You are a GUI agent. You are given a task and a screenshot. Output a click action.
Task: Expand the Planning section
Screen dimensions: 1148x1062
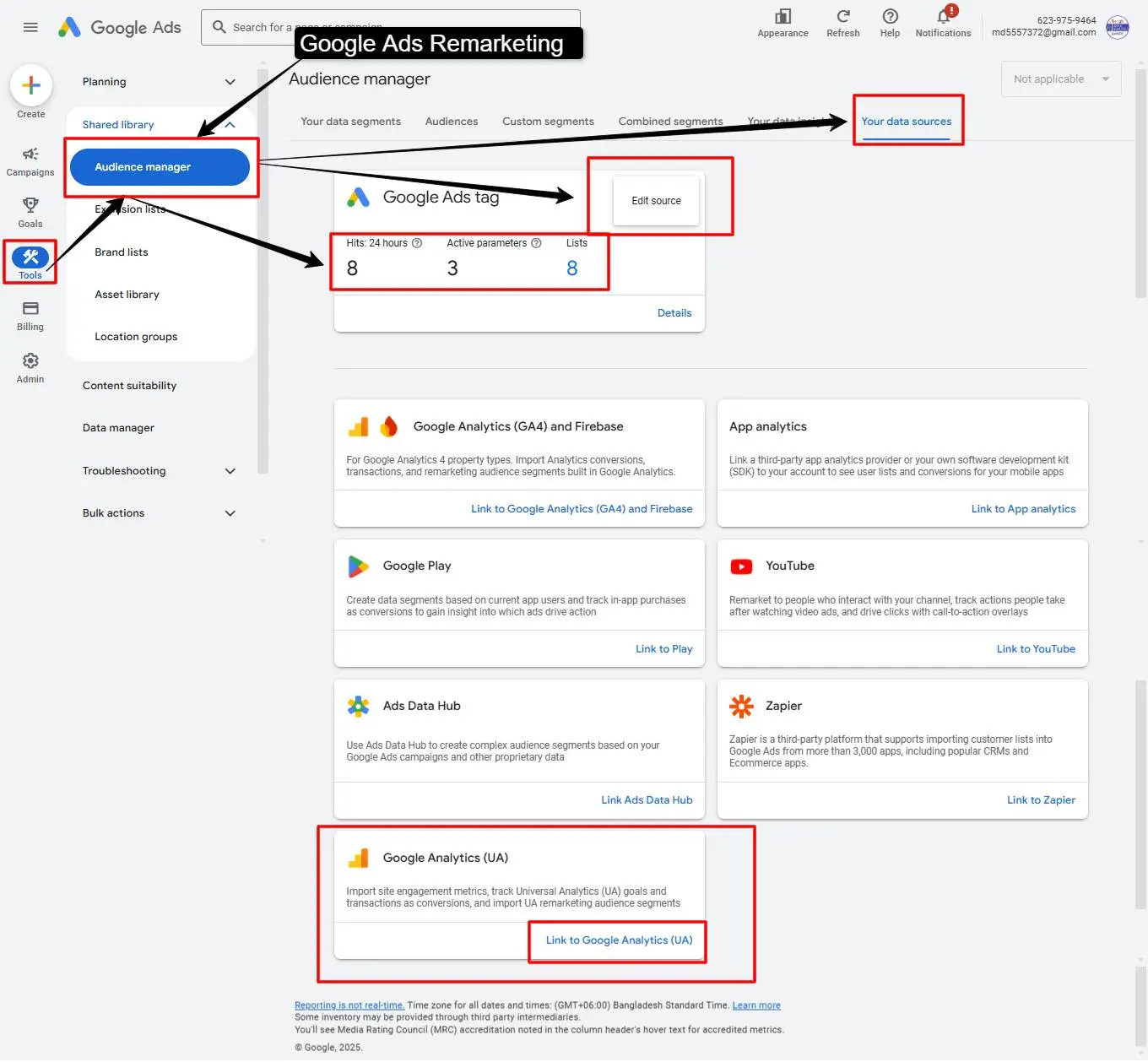[x=230, y=82]
